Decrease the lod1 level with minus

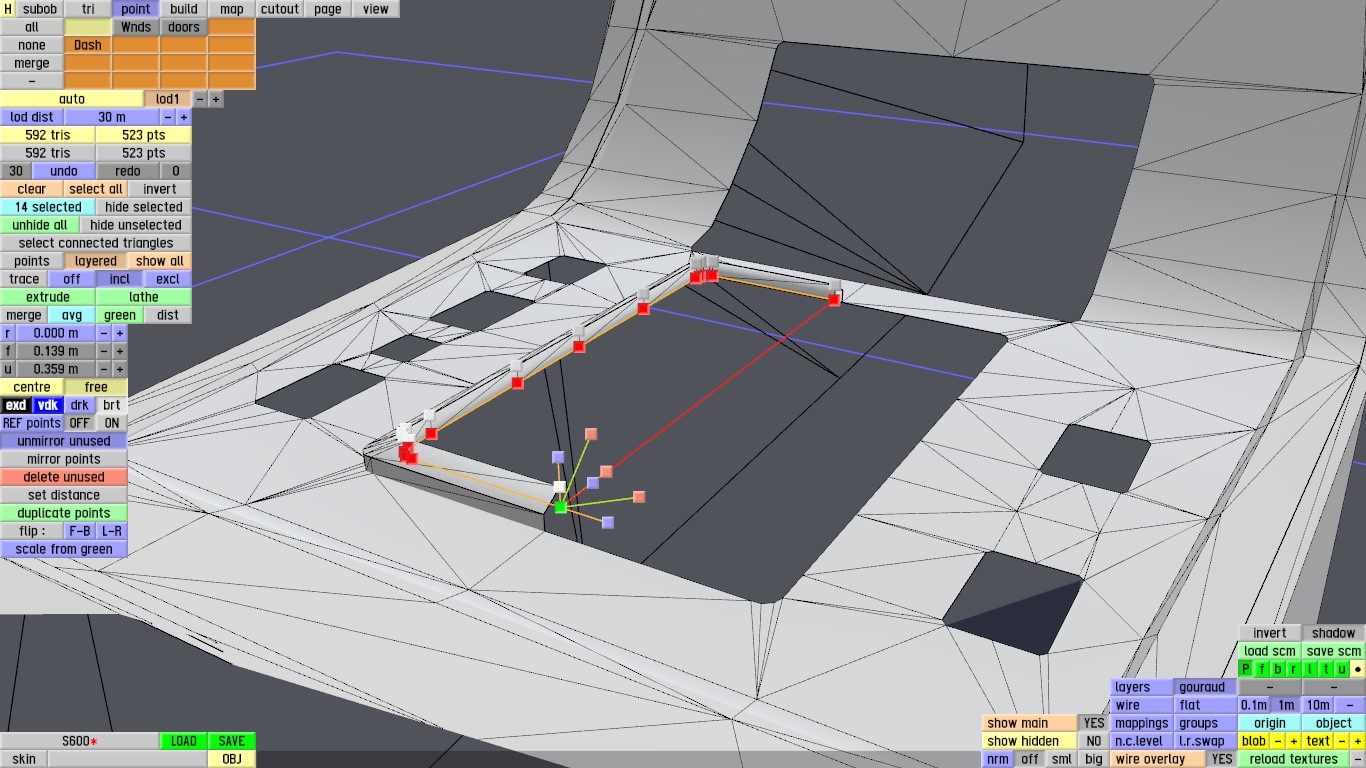tap(200, 99)
